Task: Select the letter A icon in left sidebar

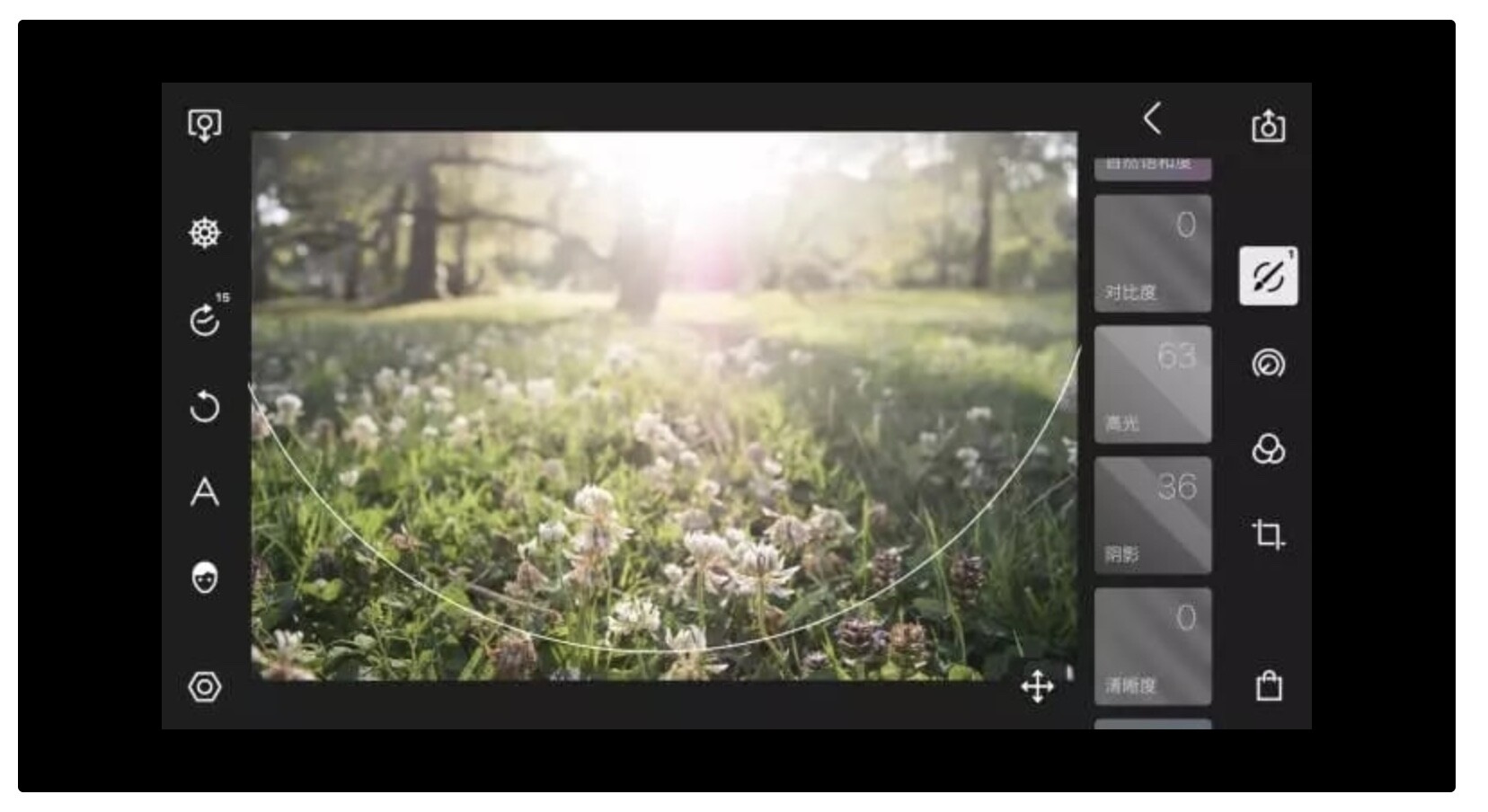Action: coord(204,491)
